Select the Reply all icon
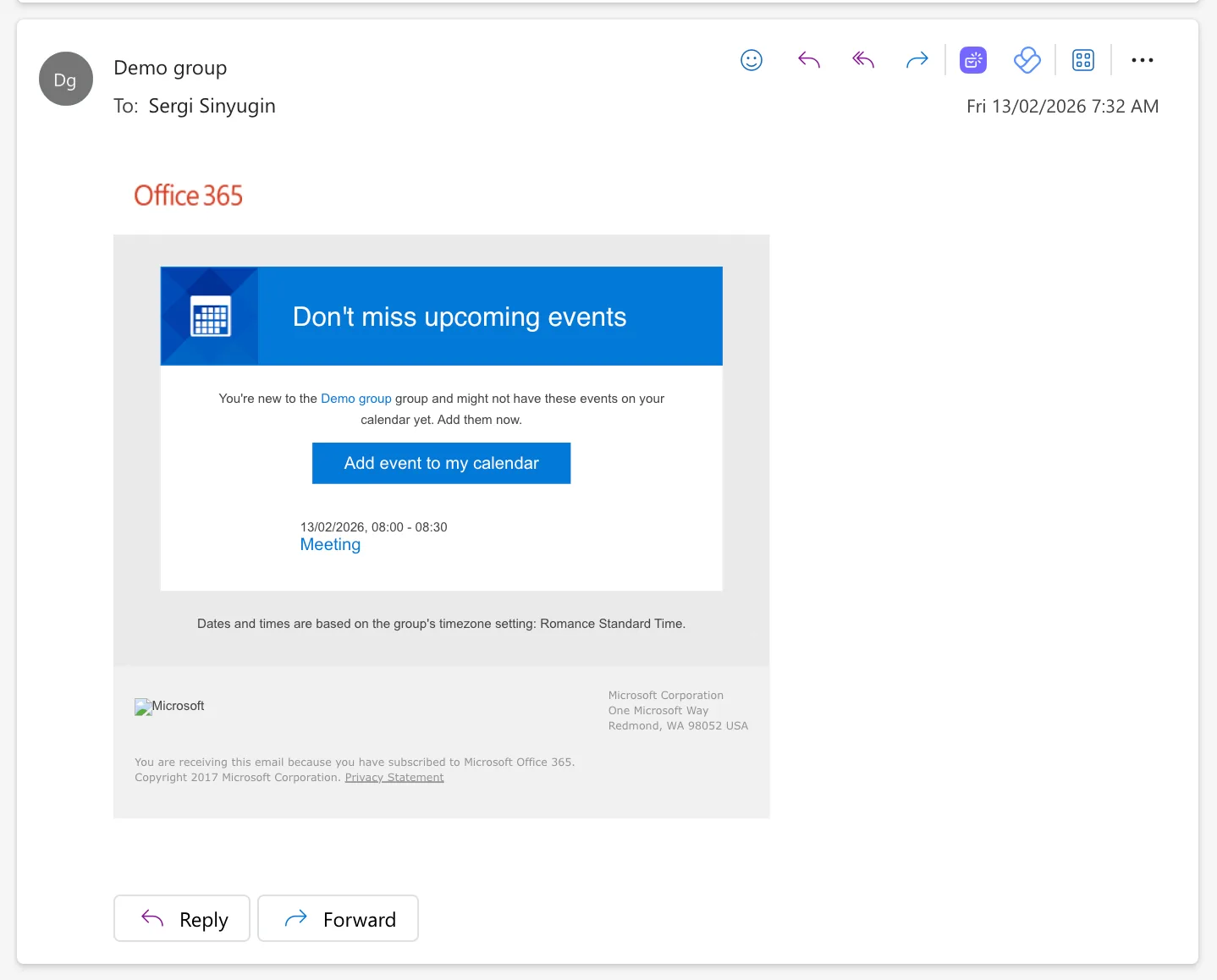Viewport: 1217px width, 980px height. click(x=862, y=59)
